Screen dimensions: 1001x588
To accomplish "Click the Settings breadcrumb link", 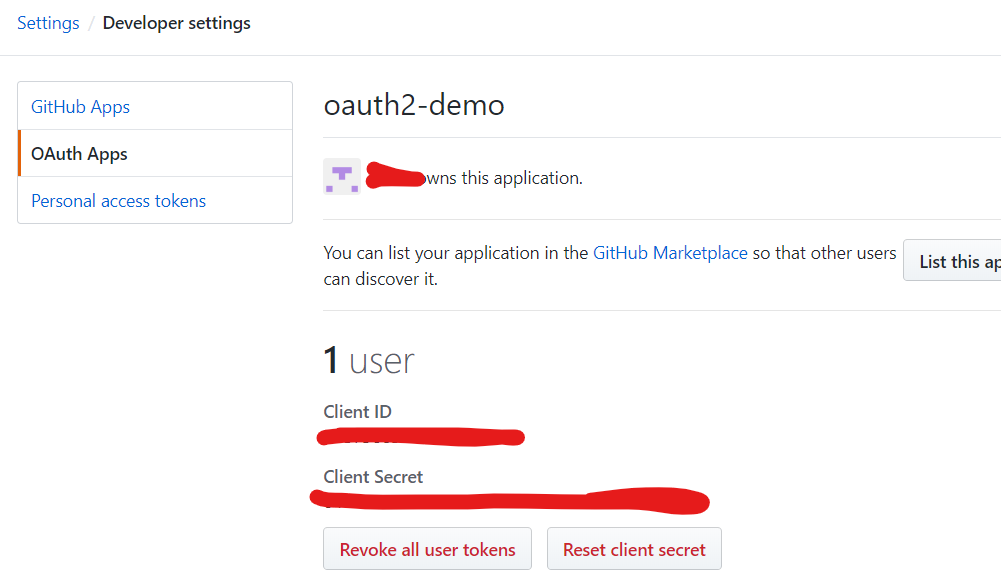I will point(48,22).
